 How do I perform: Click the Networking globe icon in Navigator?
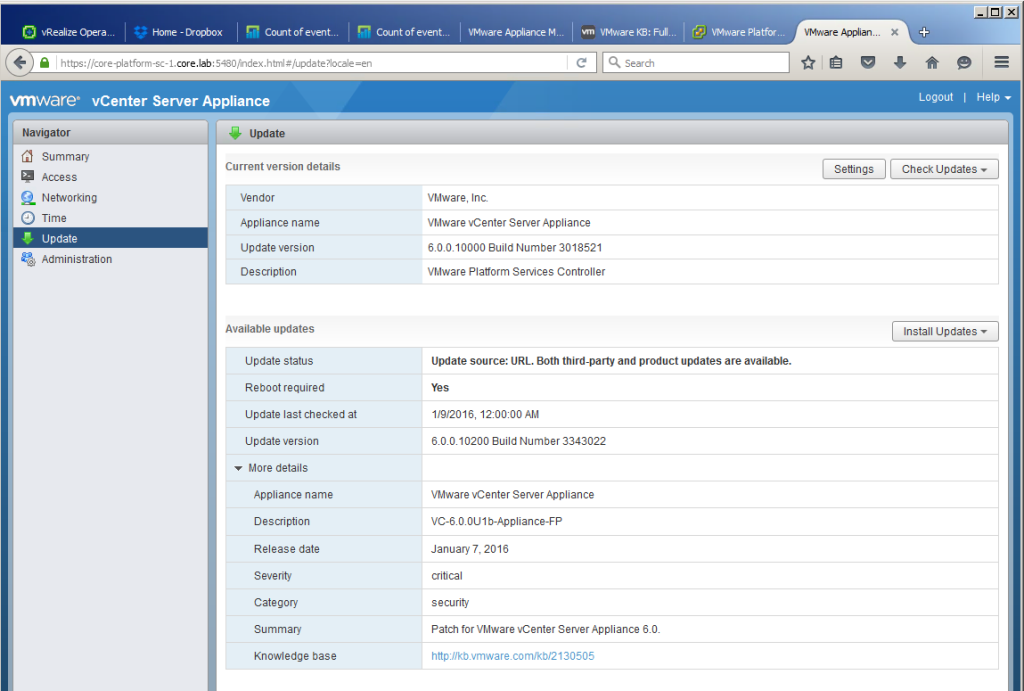tap(27, 197)
